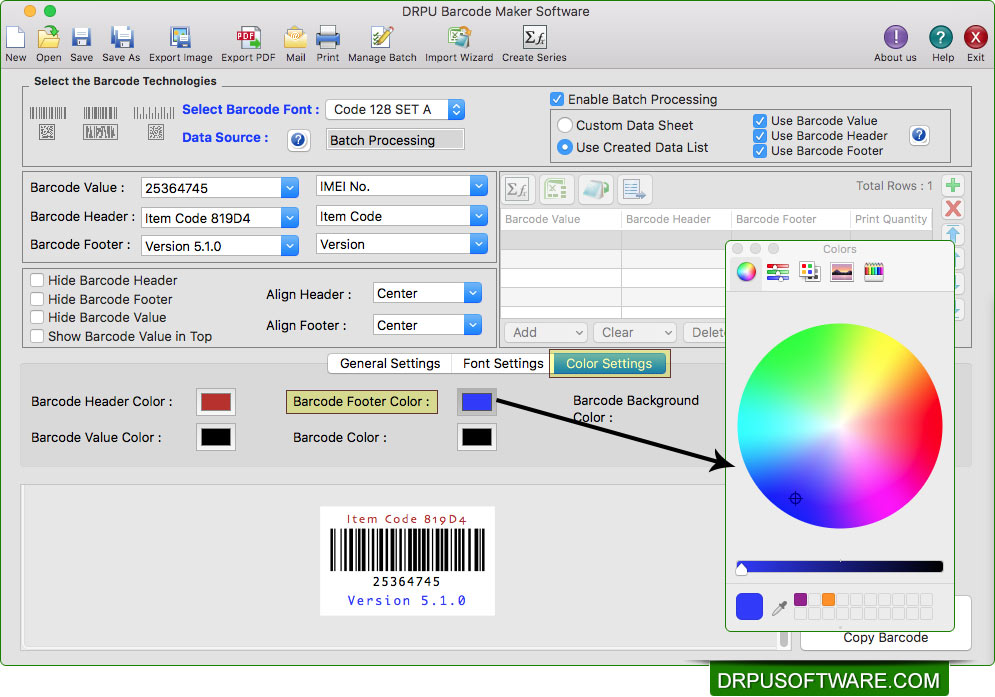Toggle the Use Barcode Value checkbox
Image resolution: width=995 pixels, height=697 pixels.
(760, 121)
